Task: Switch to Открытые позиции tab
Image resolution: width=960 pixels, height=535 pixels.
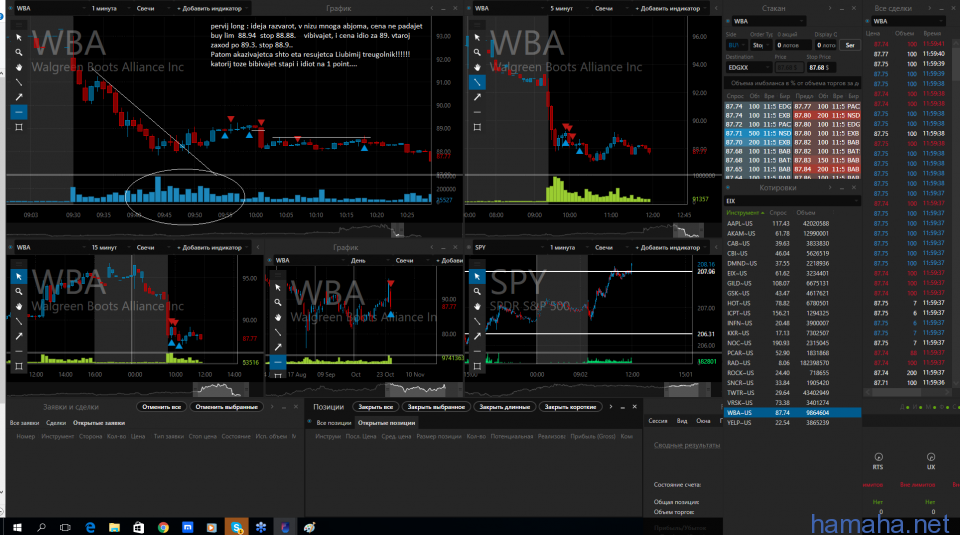Action: [x=386, y=423]
